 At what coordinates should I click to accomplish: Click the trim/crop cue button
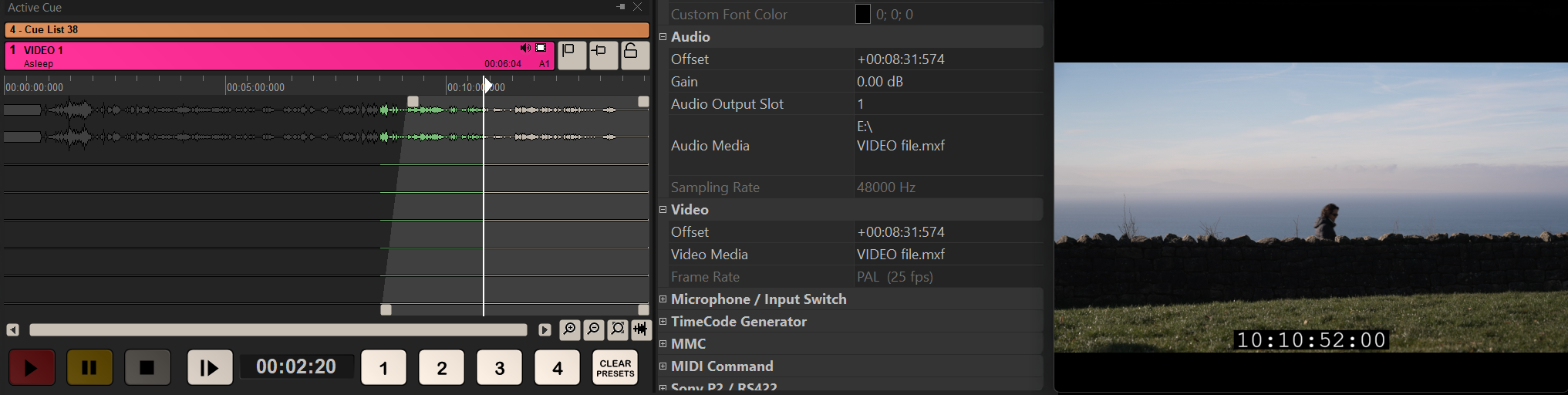click(x=603, y=56)
